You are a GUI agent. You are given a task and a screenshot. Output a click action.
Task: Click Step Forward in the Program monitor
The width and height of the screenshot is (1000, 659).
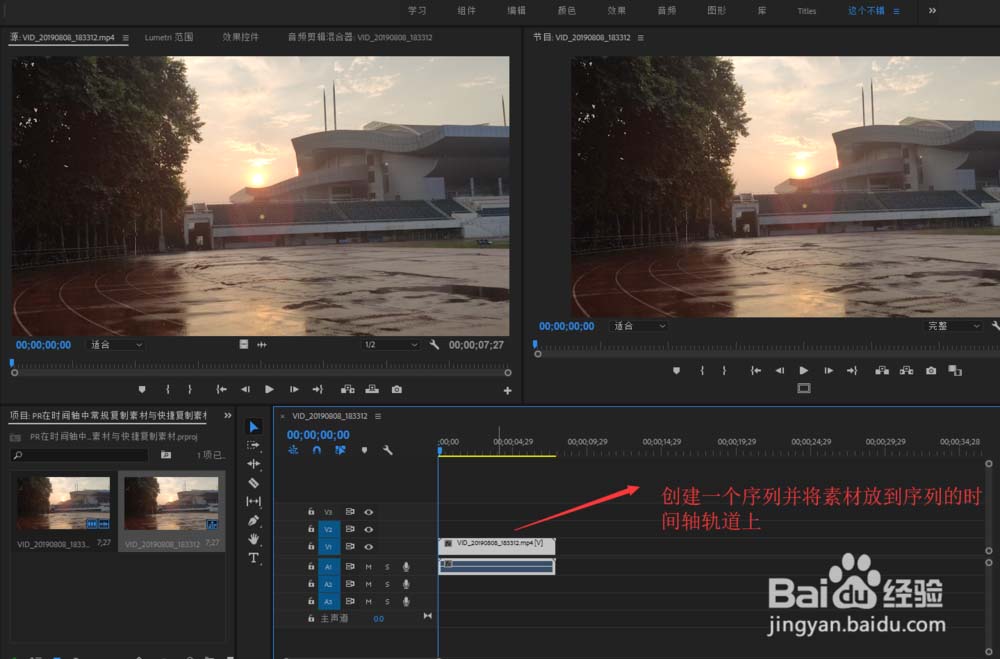tap(829, 369)
